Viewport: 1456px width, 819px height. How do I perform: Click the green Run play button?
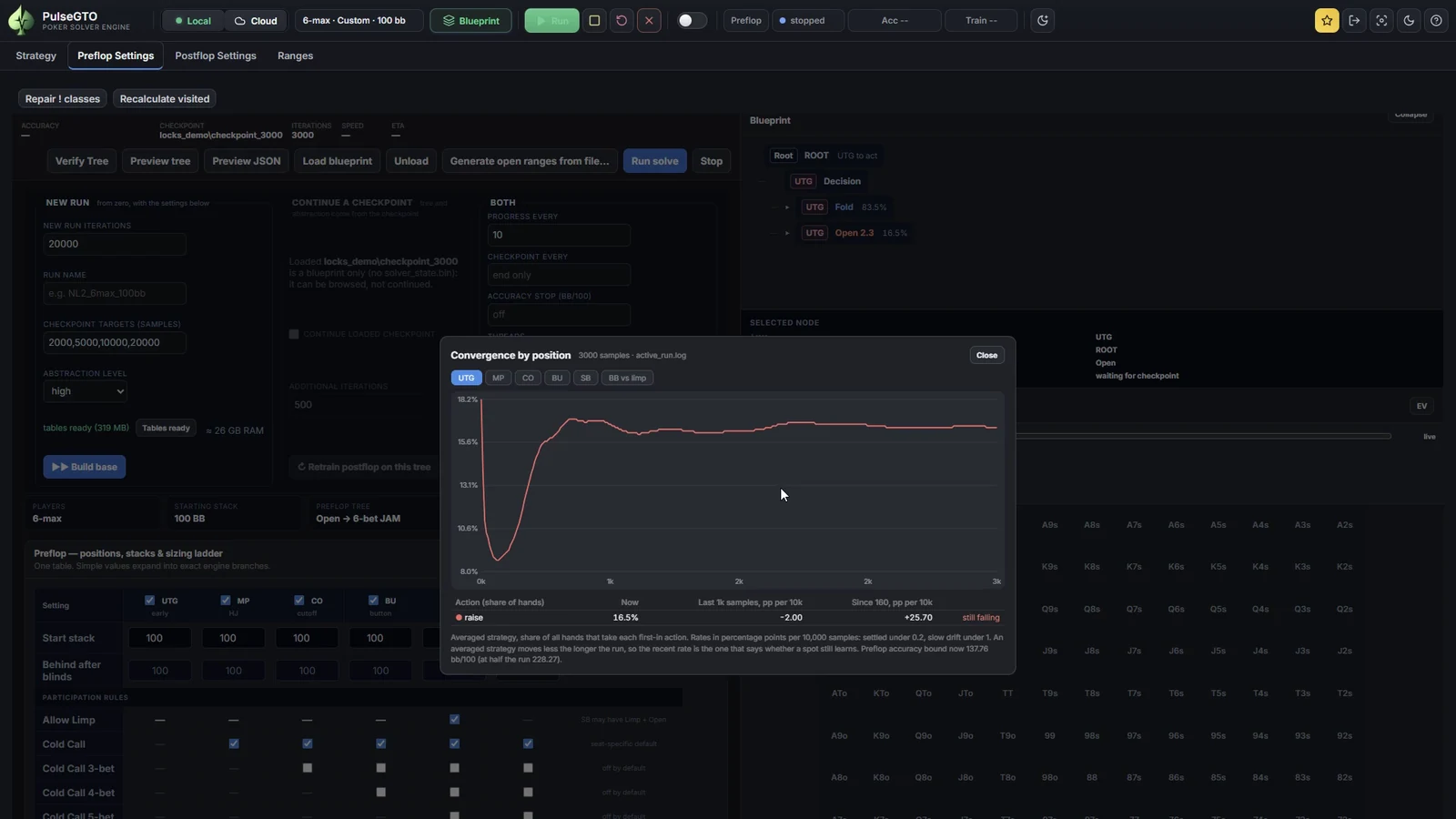(x=551, y=20)
